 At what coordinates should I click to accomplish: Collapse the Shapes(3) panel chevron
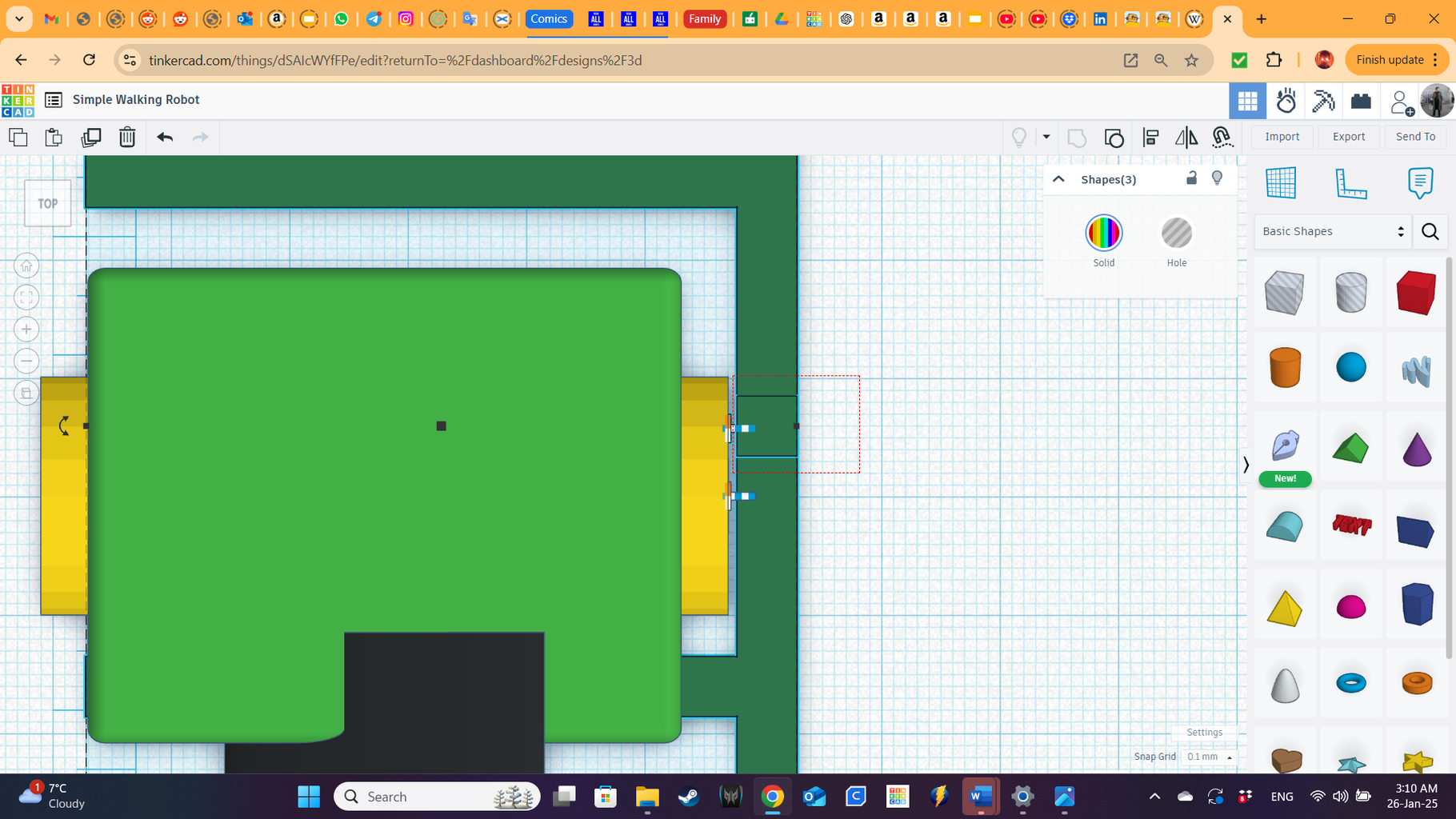click(x=1058, y=179)
